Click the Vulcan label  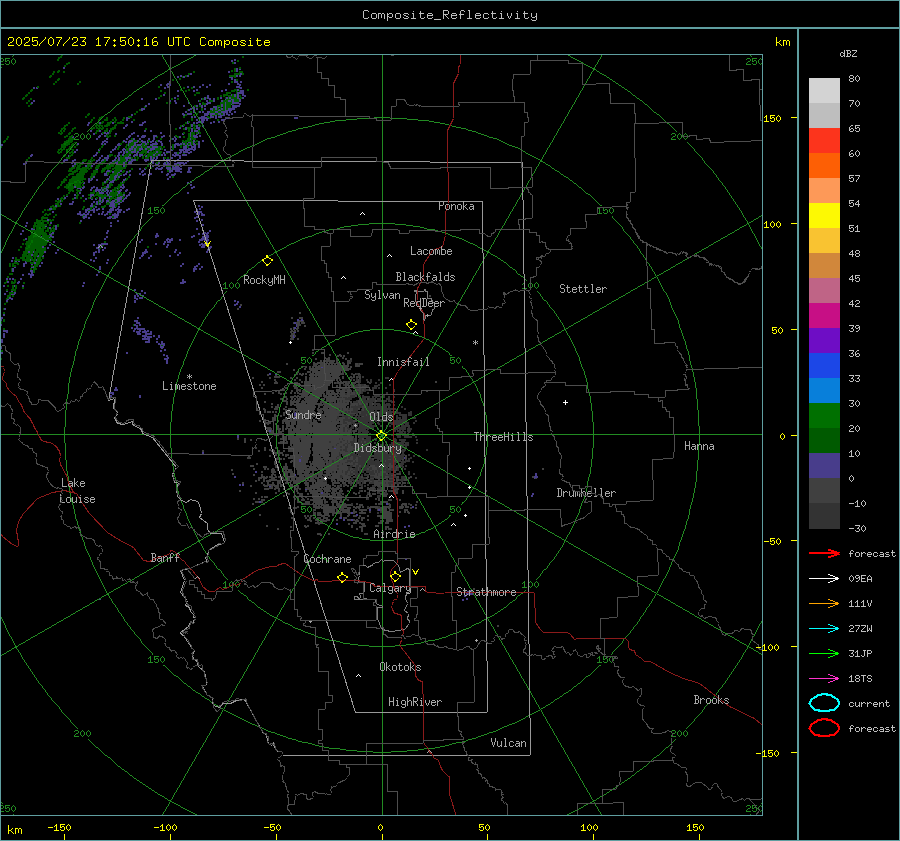(508, 743)
